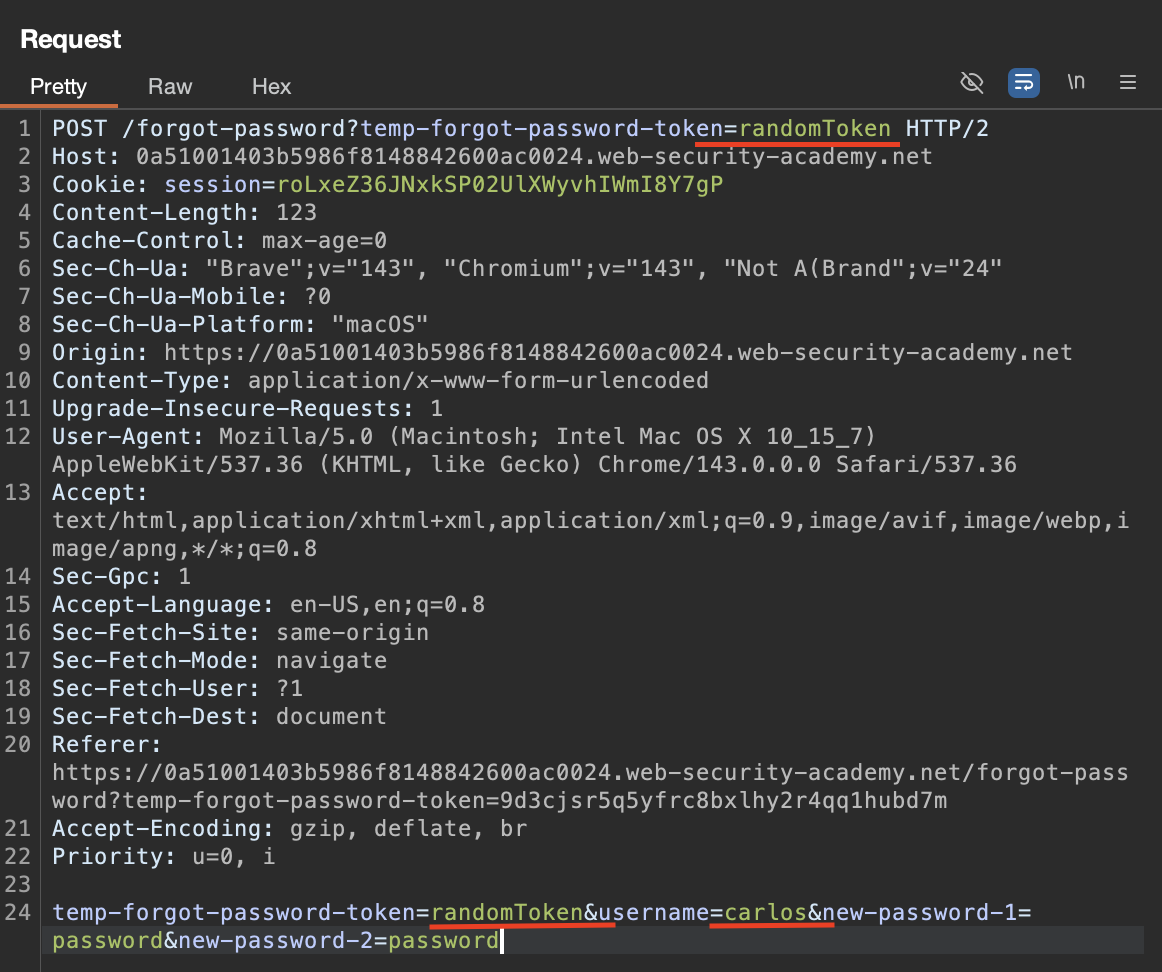
Task: Click the Content-Type header value
Action: 478,381
